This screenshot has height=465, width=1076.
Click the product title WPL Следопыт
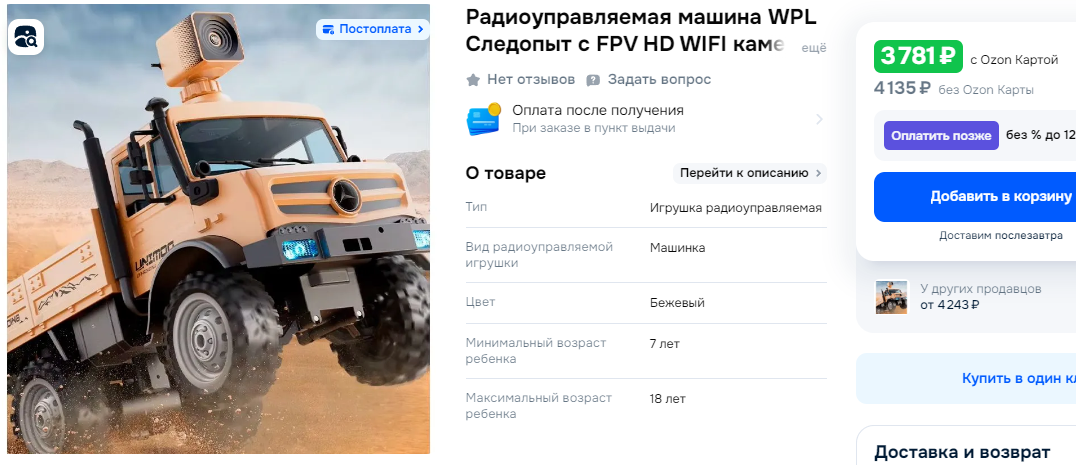pos(641,31)
